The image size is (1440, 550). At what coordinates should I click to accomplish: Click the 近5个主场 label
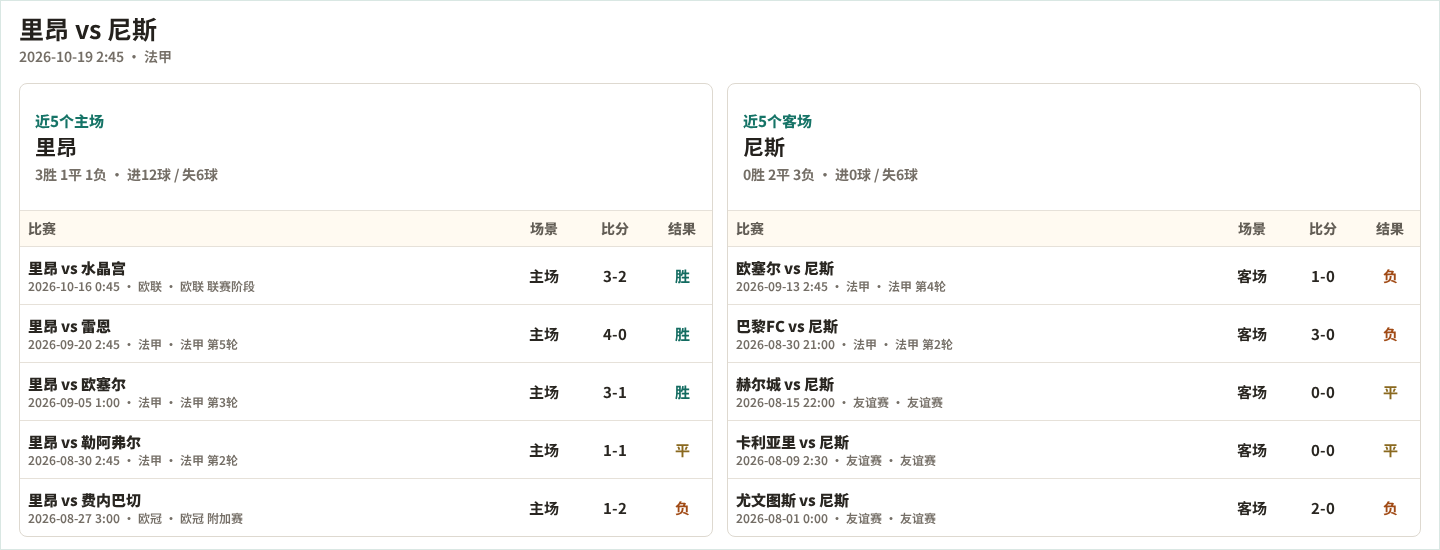69,121
